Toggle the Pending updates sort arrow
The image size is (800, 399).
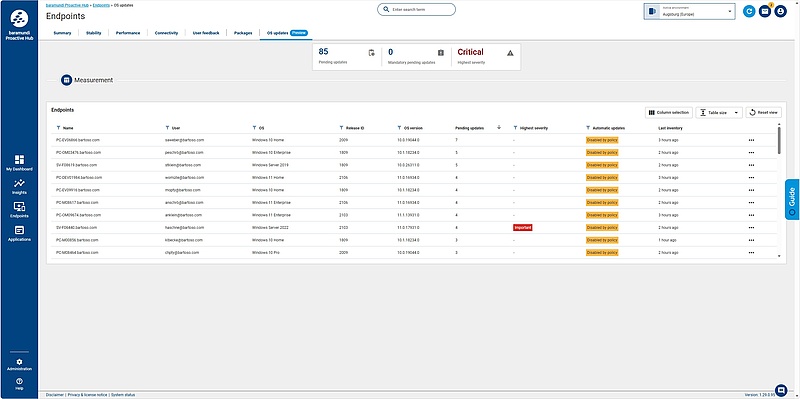click(x=499, y=128)
